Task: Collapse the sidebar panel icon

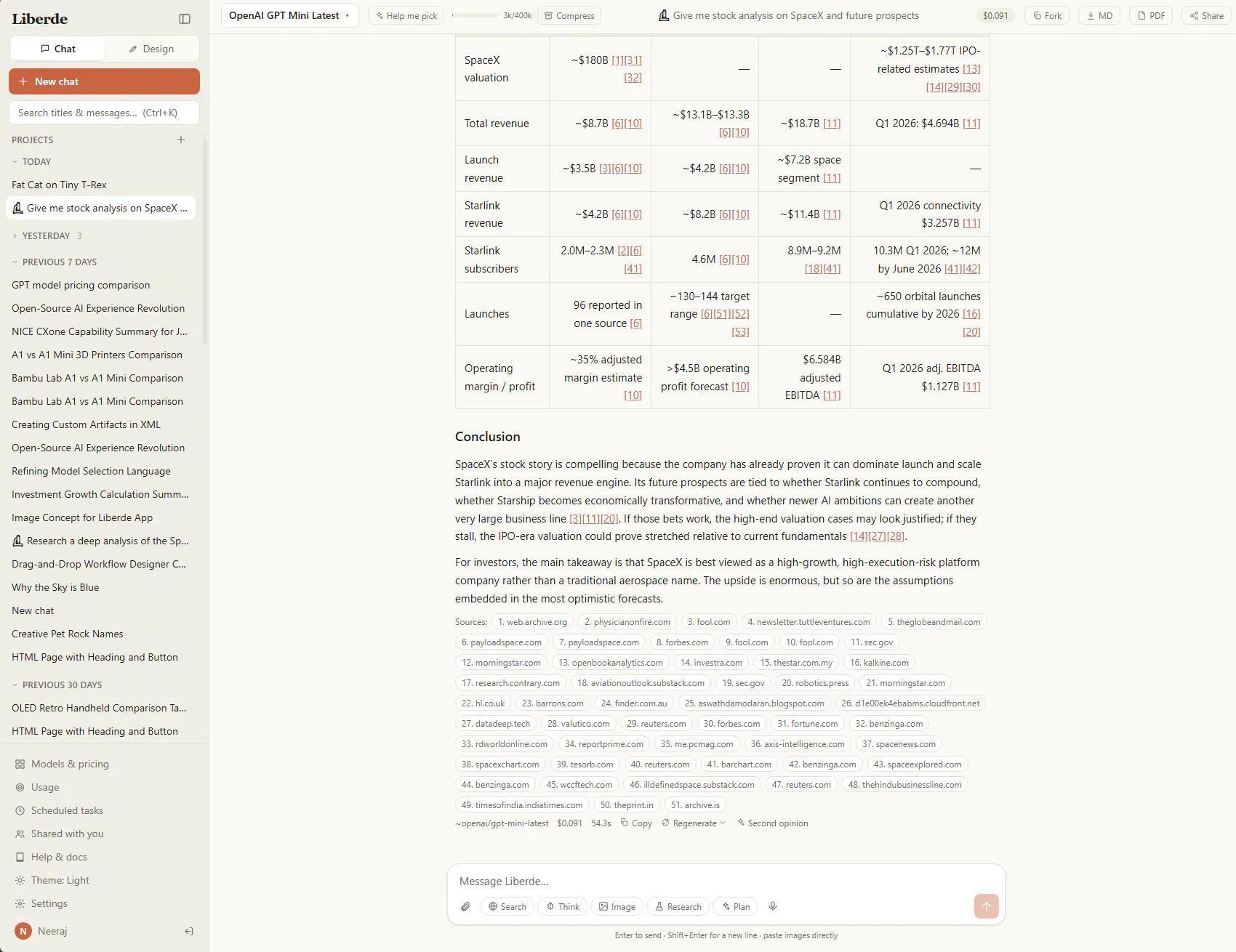Action: 185,19
